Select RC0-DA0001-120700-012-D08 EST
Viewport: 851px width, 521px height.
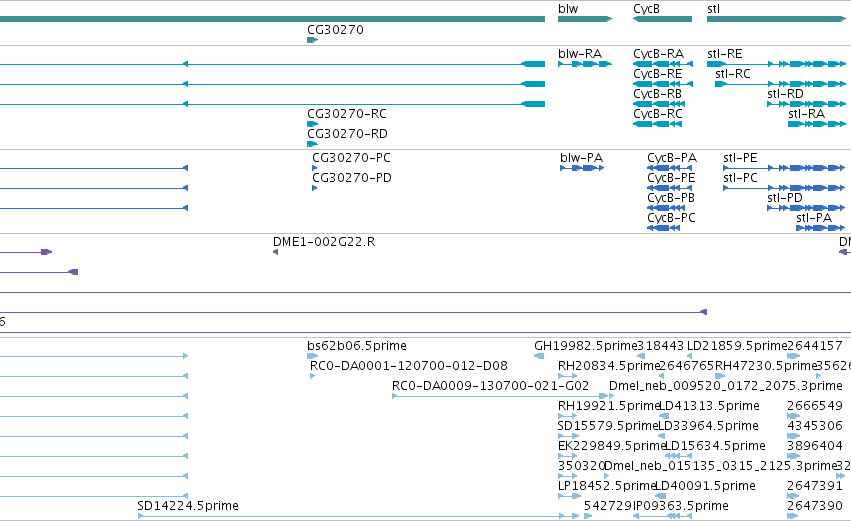click(312, 376)
